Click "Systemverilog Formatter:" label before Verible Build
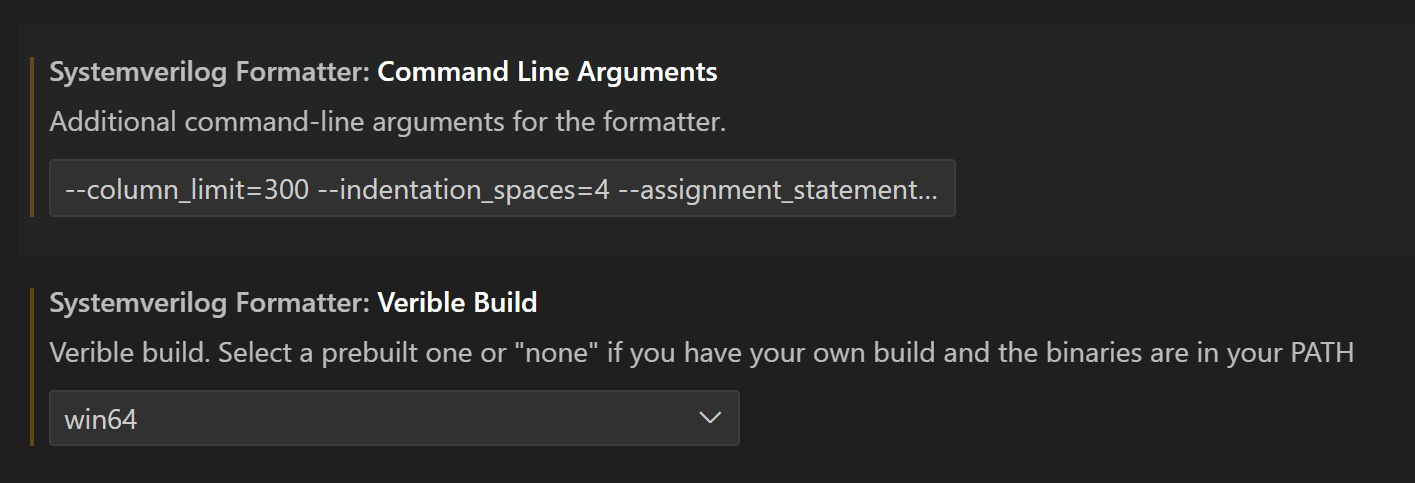 pyautogui.click(x=210, y=302)
